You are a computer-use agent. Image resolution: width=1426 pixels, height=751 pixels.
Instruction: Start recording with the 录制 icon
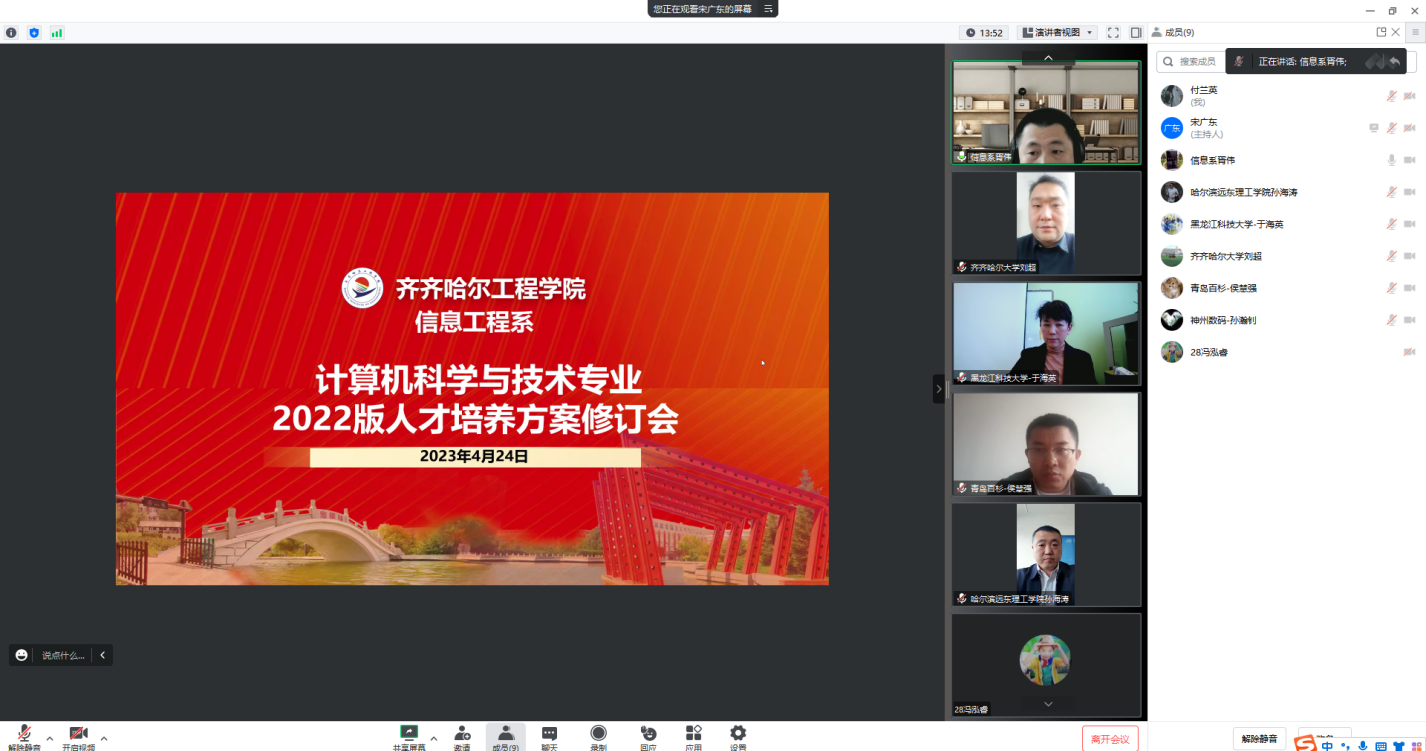598,736
